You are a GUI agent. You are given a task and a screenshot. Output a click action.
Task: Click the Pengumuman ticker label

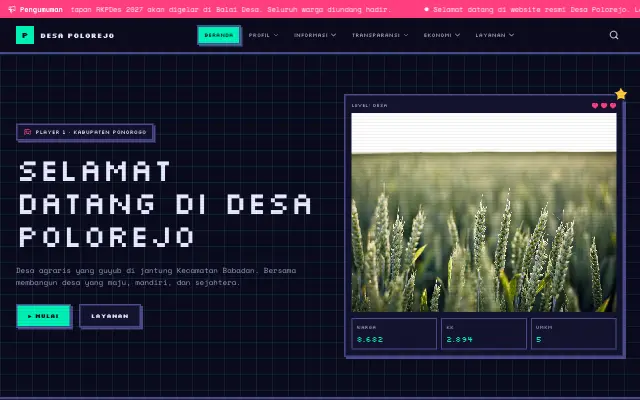pyautogui.click(x=41, y=9)
